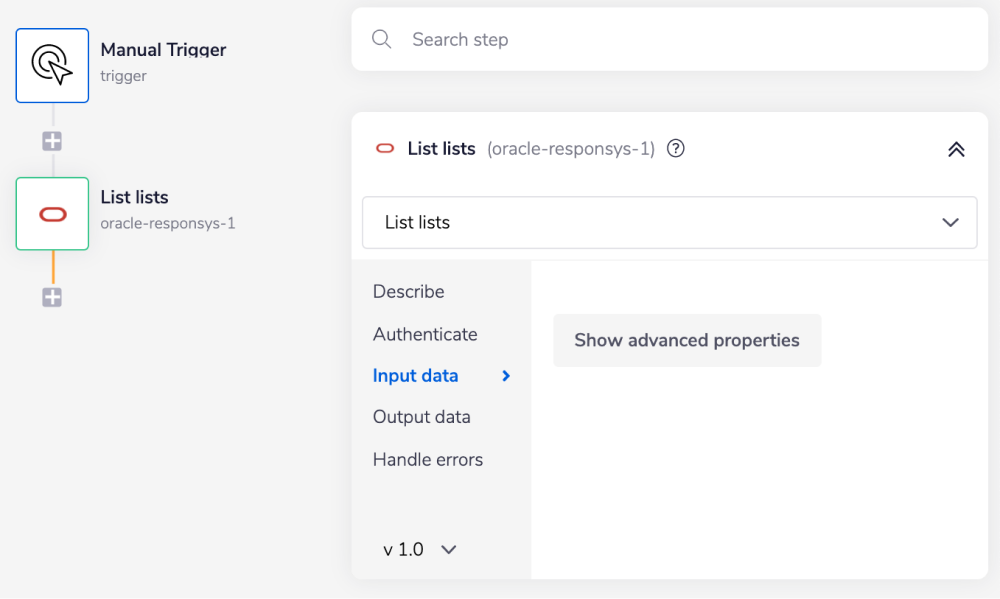Click the plus icon below List lists step
The height and width of the screenshot is (599, 1000).
click(51, 297)
